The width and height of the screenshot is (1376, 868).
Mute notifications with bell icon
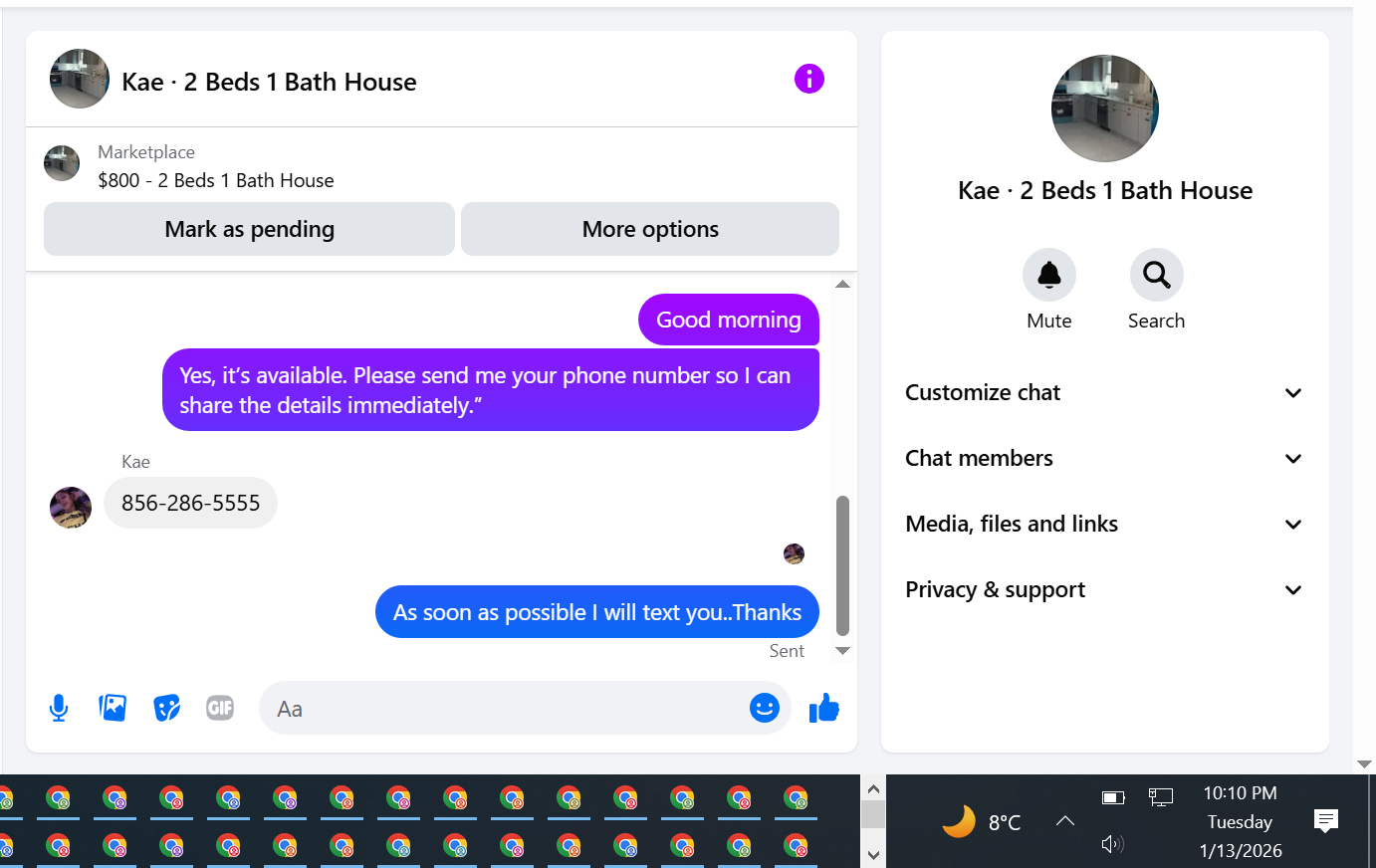pyautogui.click(x=1049, y=275)
